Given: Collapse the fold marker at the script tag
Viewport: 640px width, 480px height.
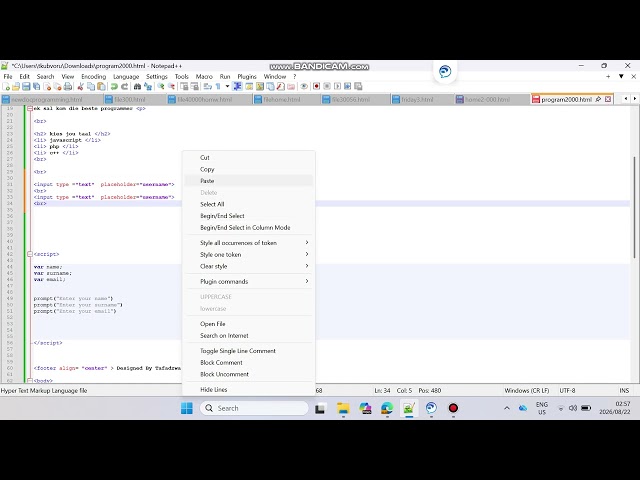Looking at the screenshot, I should pyautogui.click(x=30, y=254).
